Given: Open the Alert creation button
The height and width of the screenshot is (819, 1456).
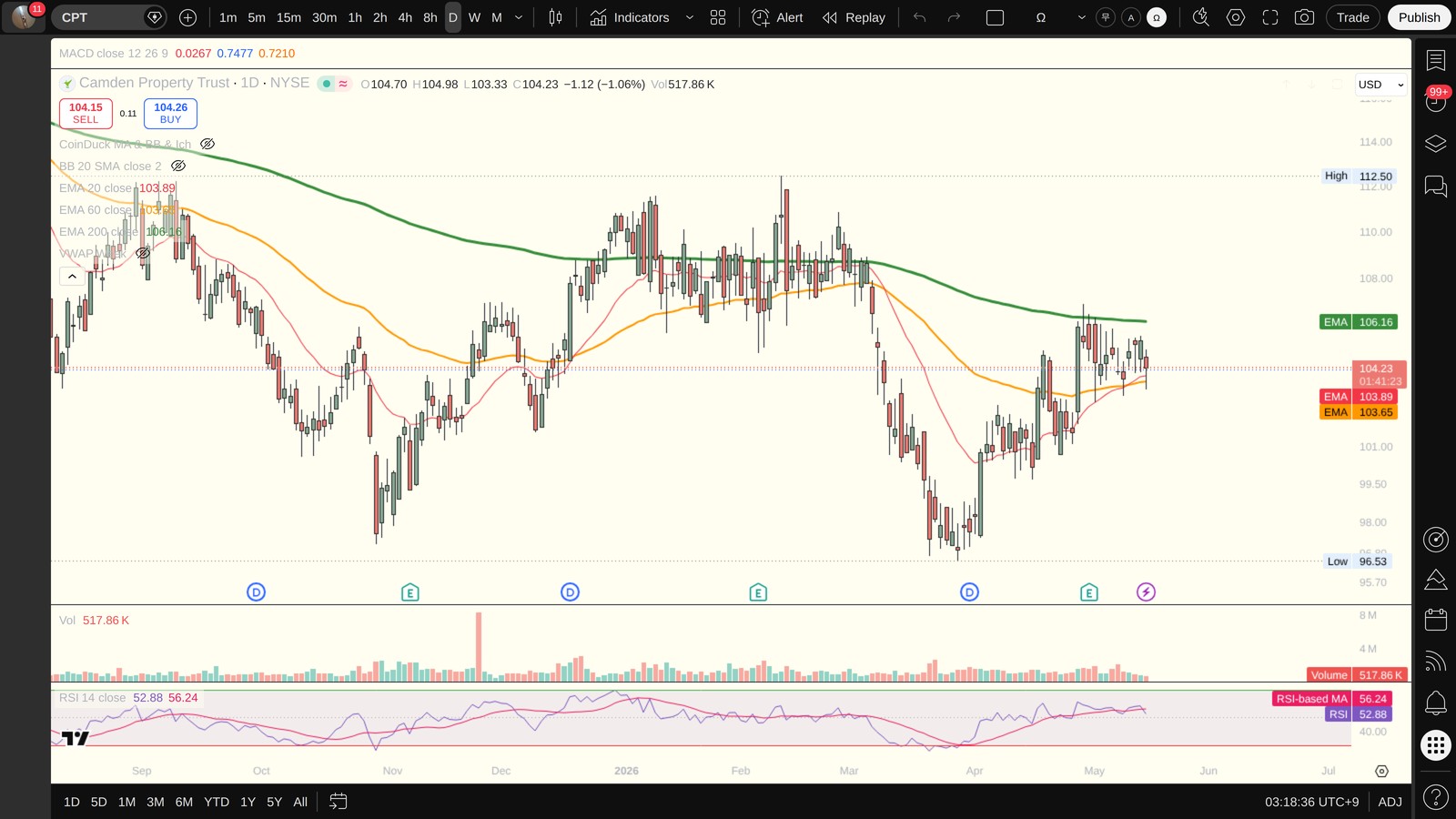Looking at the screenshot, I should pyautogui.click(x=777, y=17).
